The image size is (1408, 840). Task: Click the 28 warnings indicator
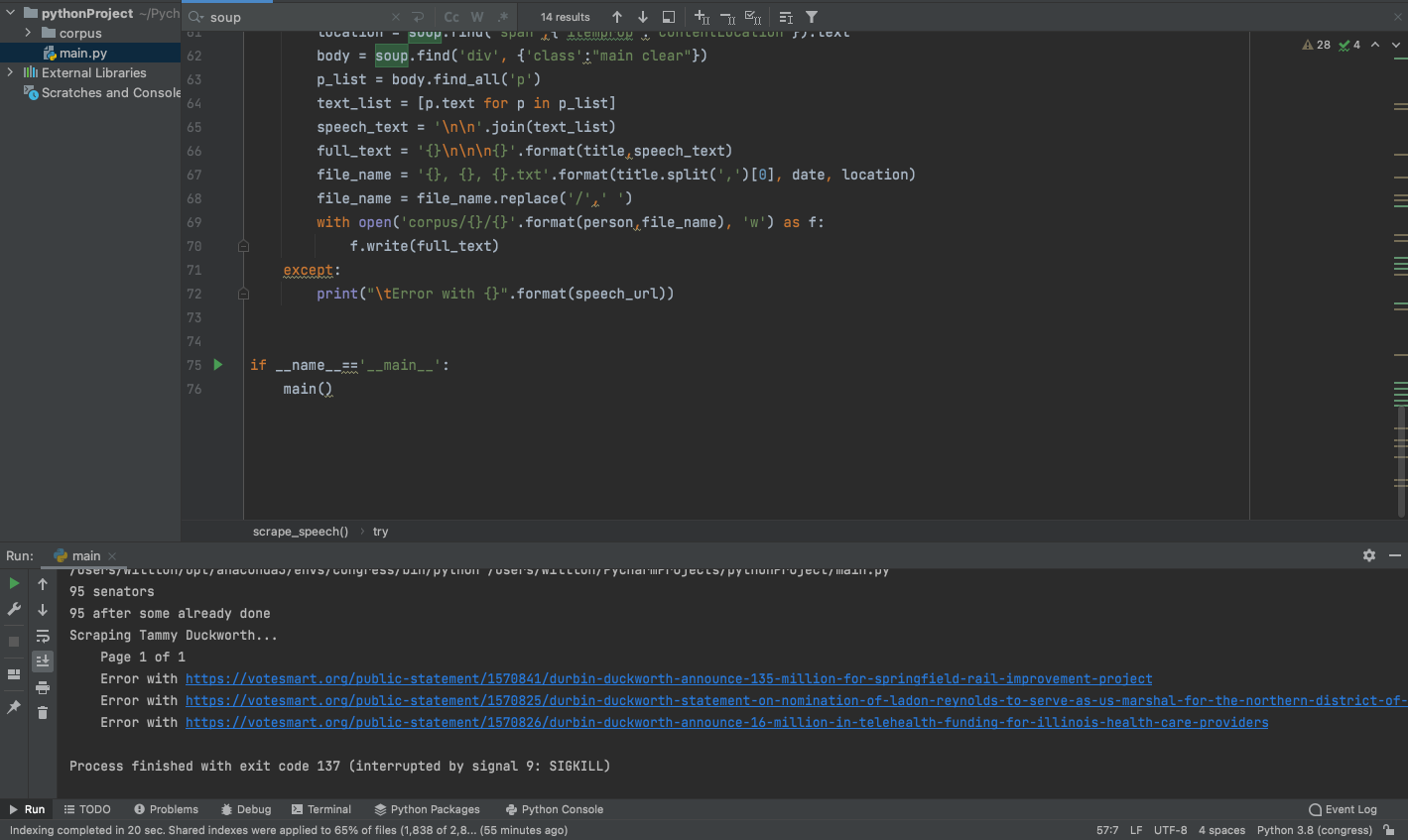point(1317,45)
